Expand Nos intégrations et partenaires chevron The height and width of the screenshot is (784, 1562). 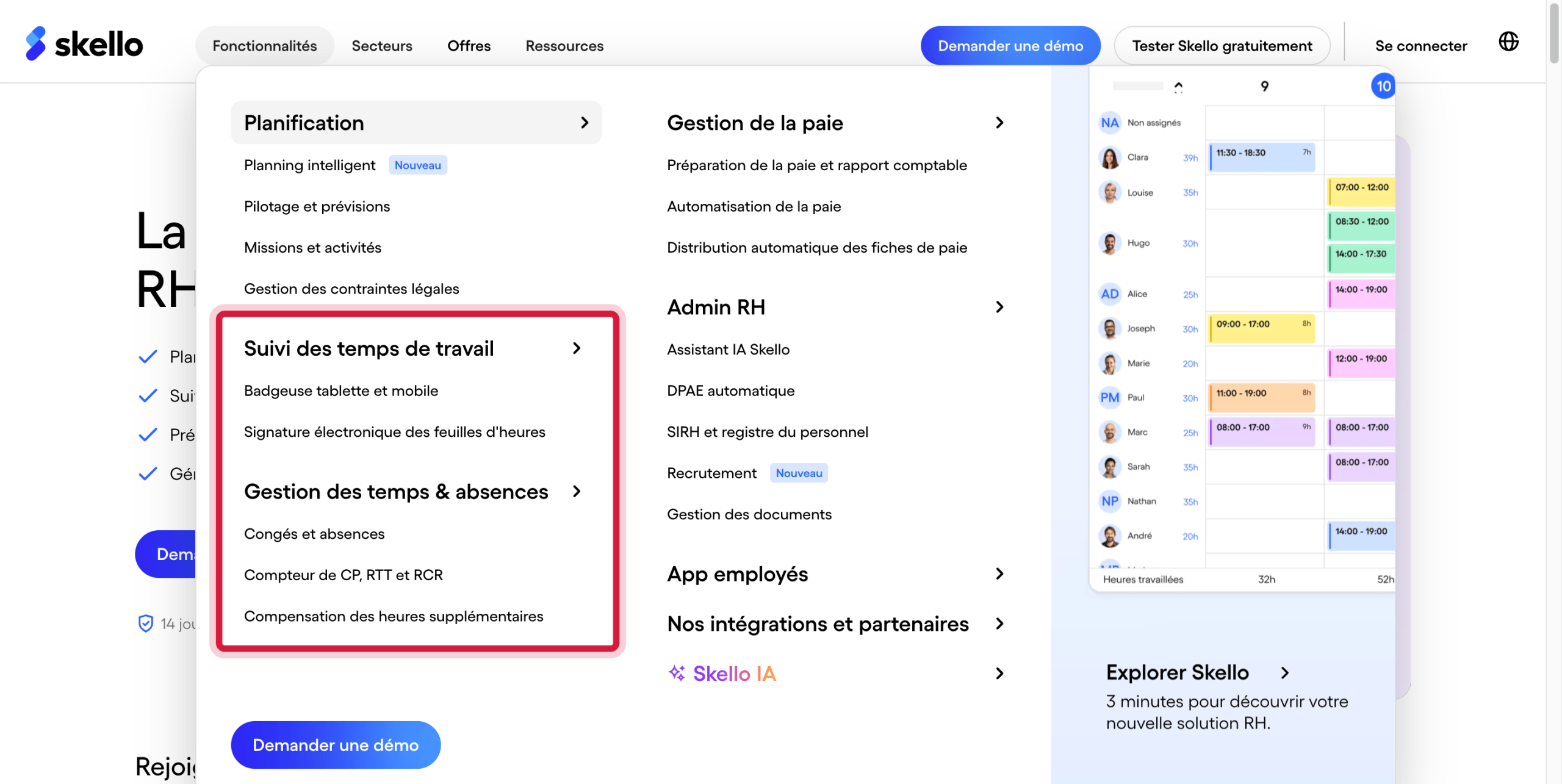coord(999,624)
